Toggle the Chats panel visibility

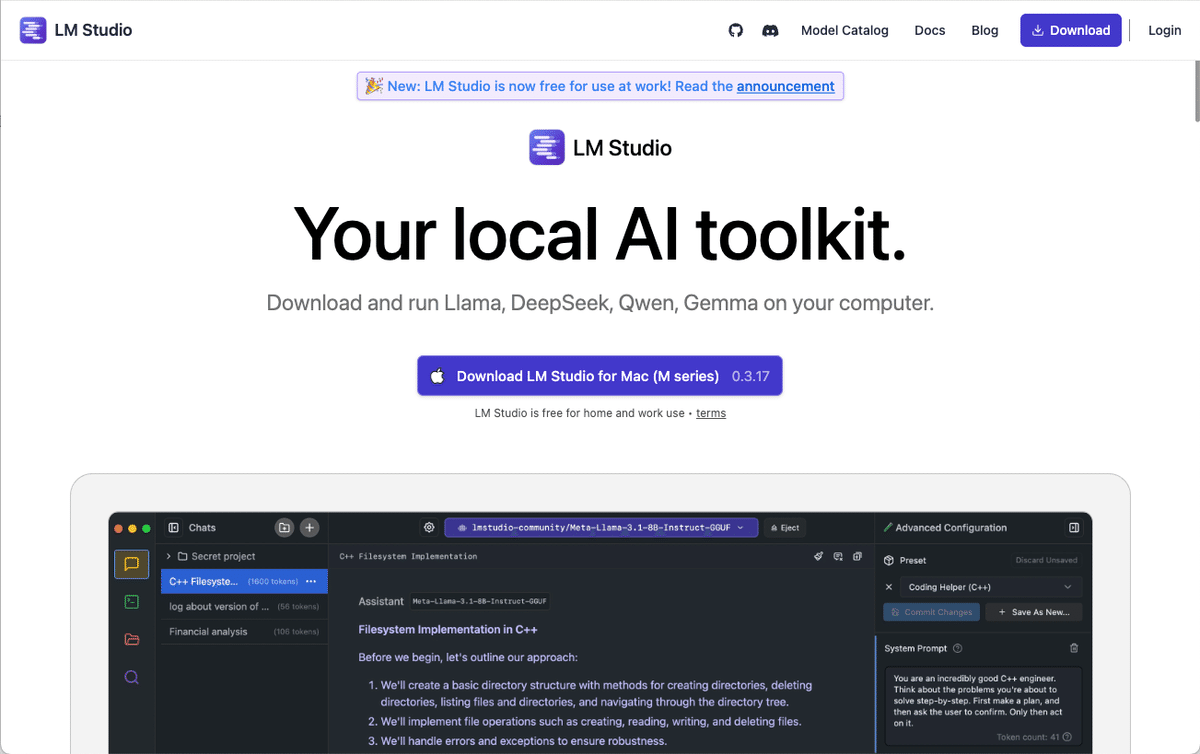173,528
